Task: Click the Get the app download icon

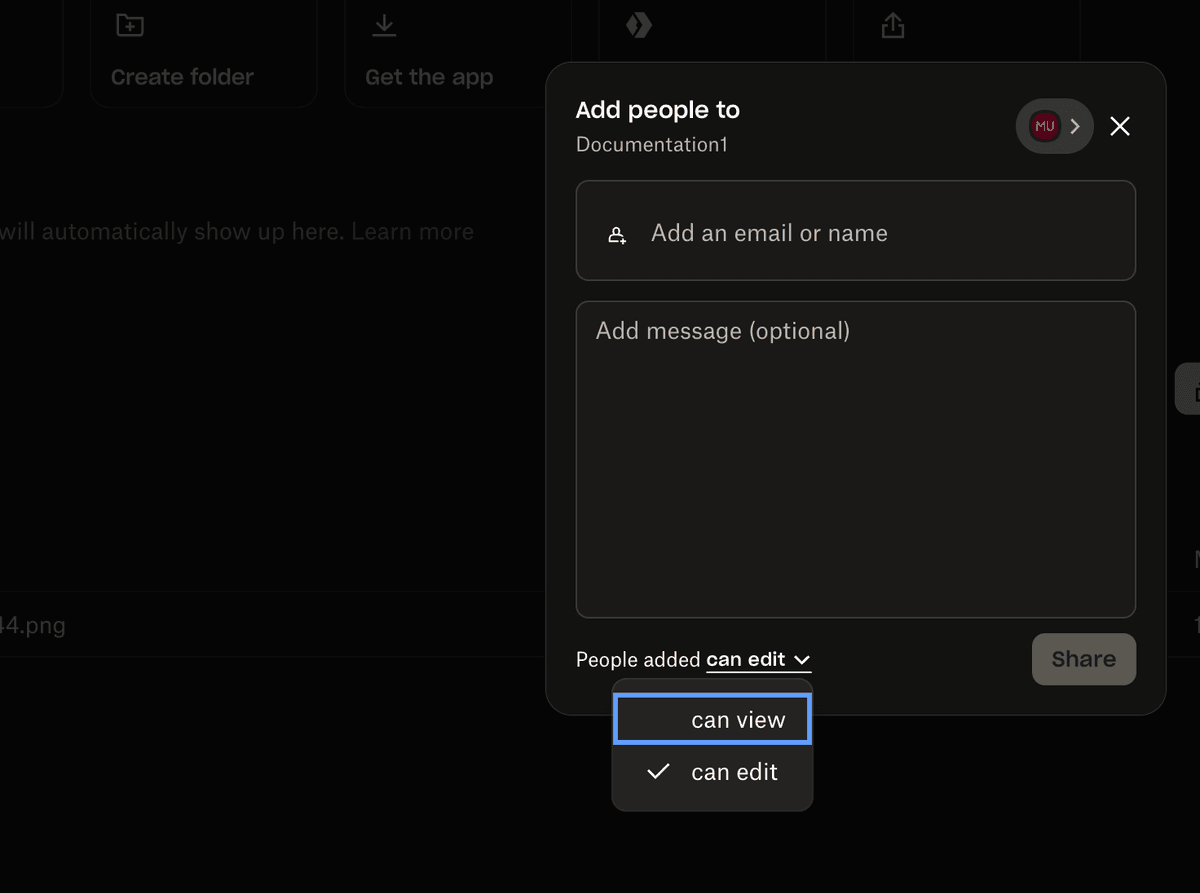Action: 383,24
